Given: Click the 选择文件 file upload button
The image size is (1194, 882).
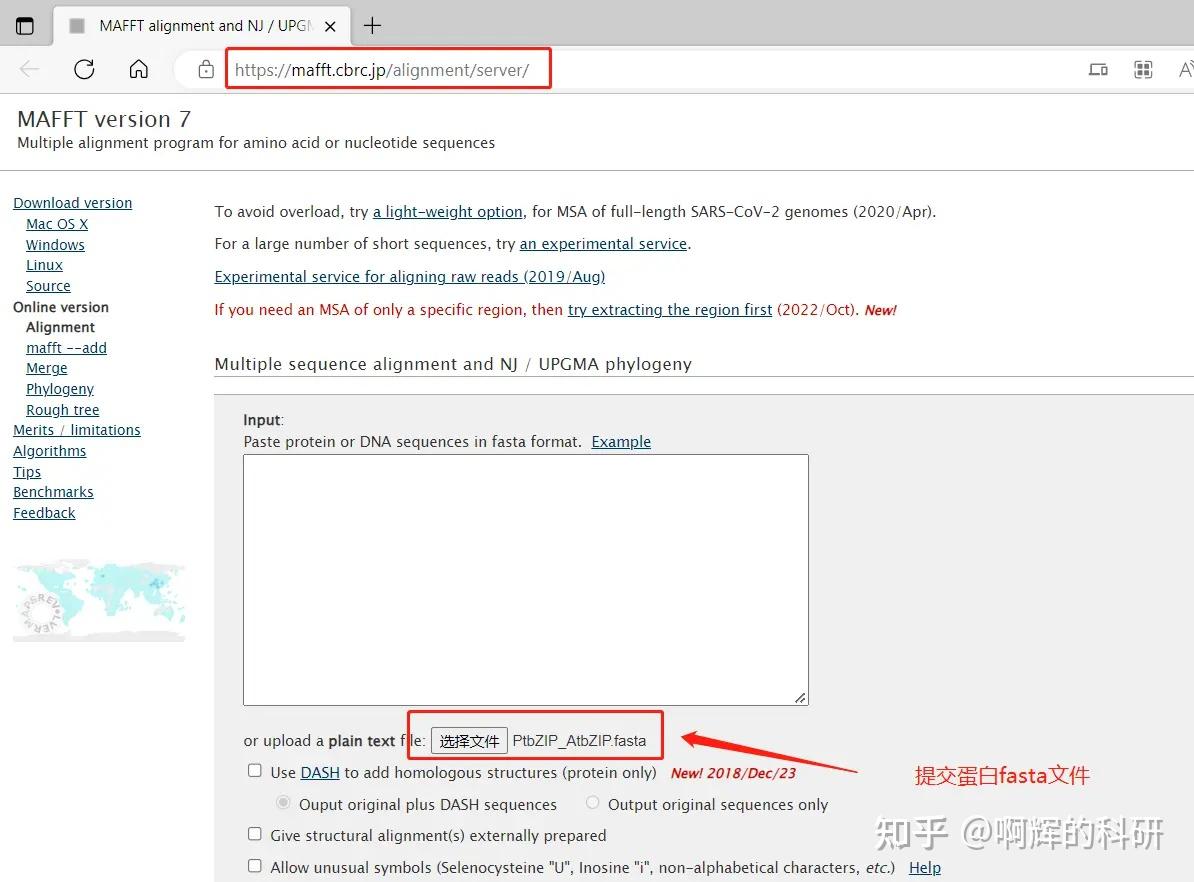Looking at the screenshot, I should (469, 740).
